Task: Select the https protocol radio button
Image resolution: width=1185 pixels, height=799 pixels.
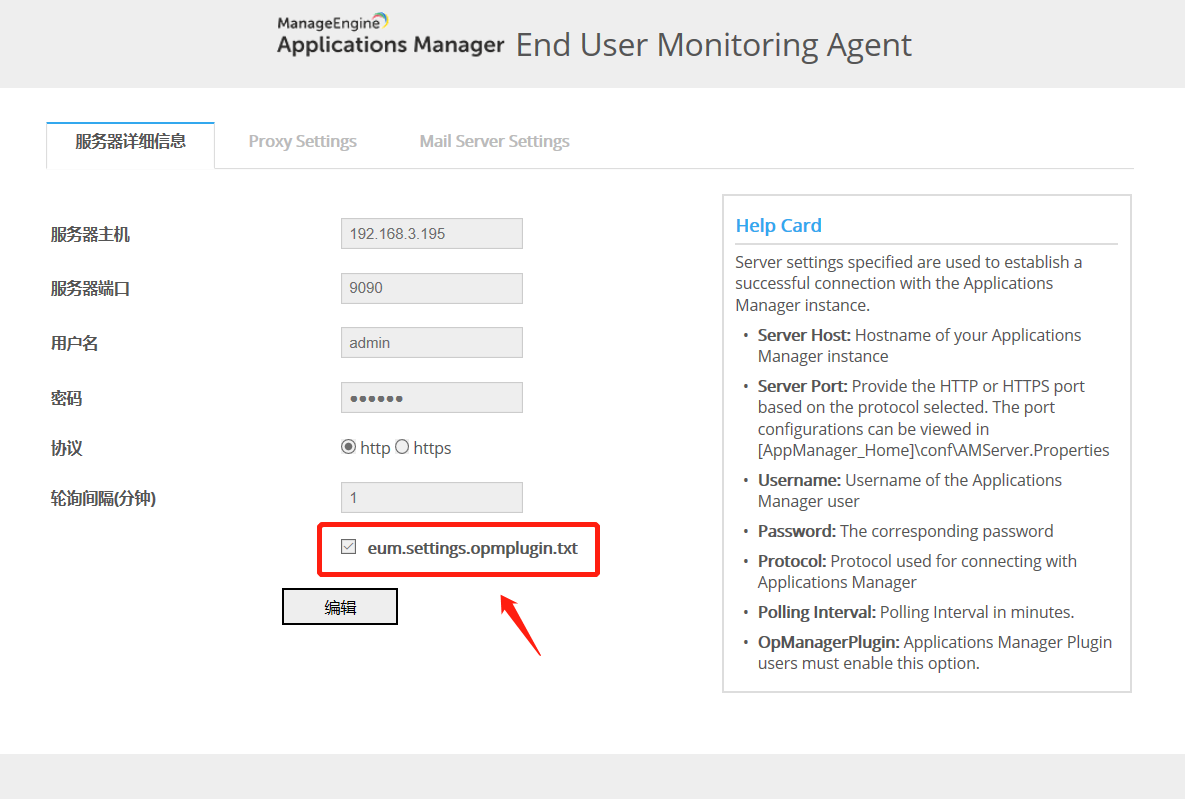Action: (402, 447)
